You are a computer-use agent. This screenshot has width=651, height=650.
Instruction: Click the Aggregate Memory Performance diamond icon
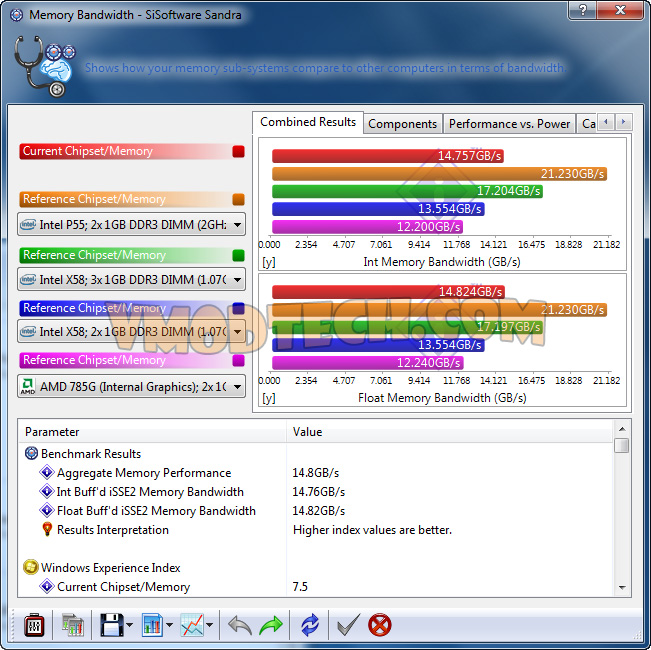[x=47, y=472]
